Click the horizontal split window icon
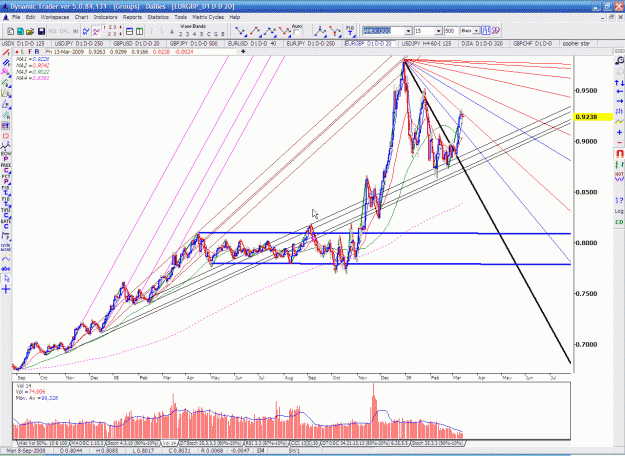This screenshot has width=625, height=456. pos(129,31)
